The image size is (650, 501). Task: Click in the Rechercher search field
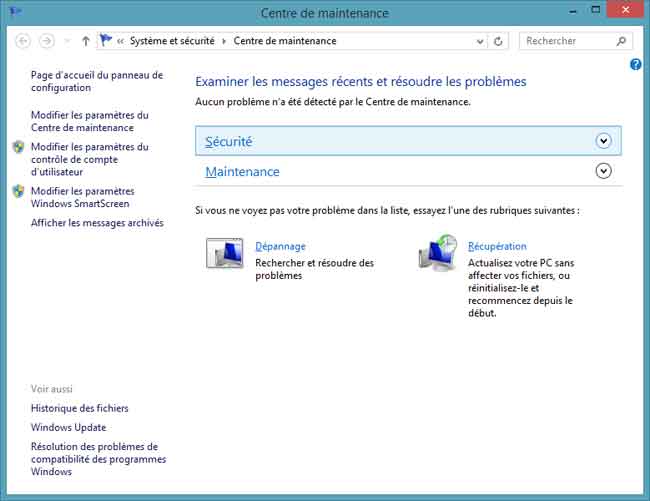click(x=566, y=41)
